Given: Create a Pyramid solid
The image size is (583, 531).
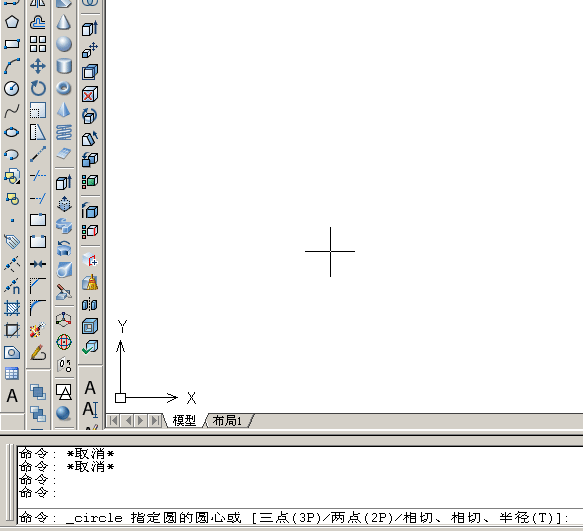Looking at the screenshot, I should [x=64, y=110].
